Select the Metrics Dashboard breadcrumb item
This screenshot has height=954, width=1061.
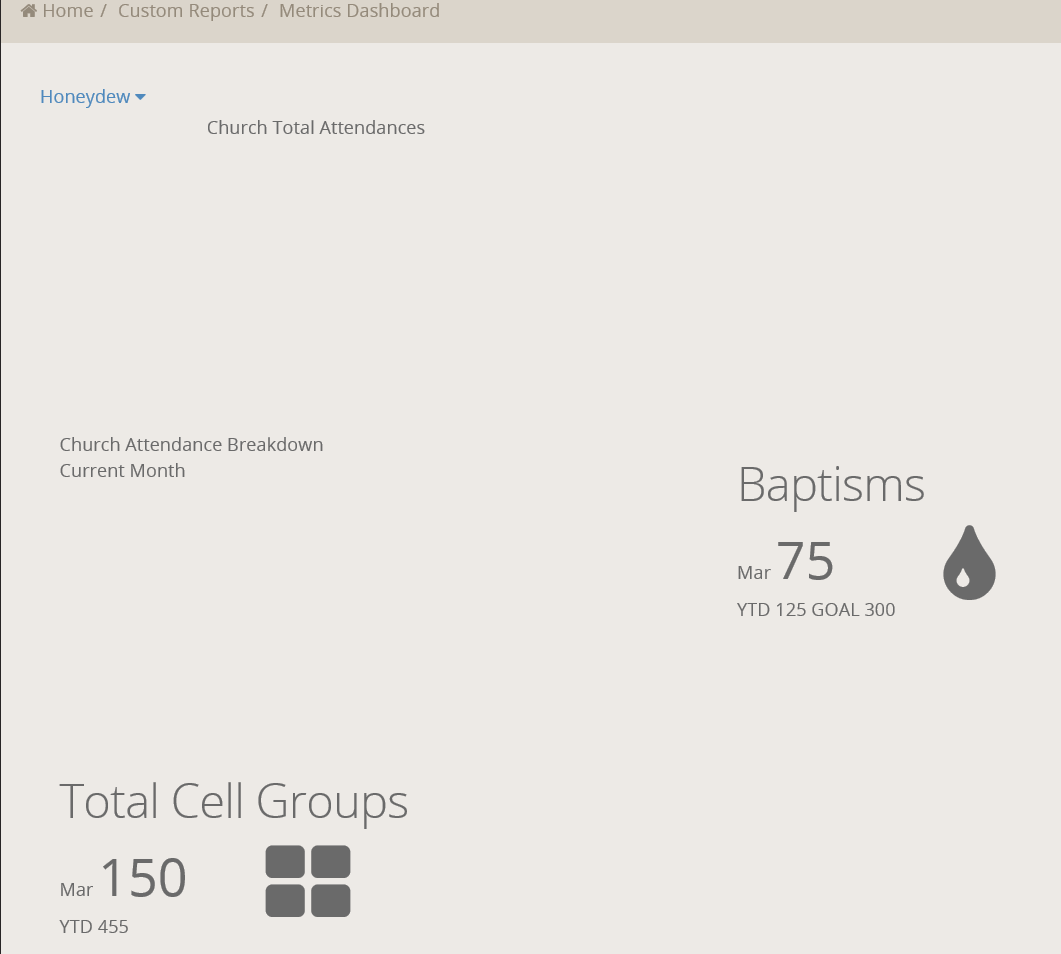click(x=359, y=11)
